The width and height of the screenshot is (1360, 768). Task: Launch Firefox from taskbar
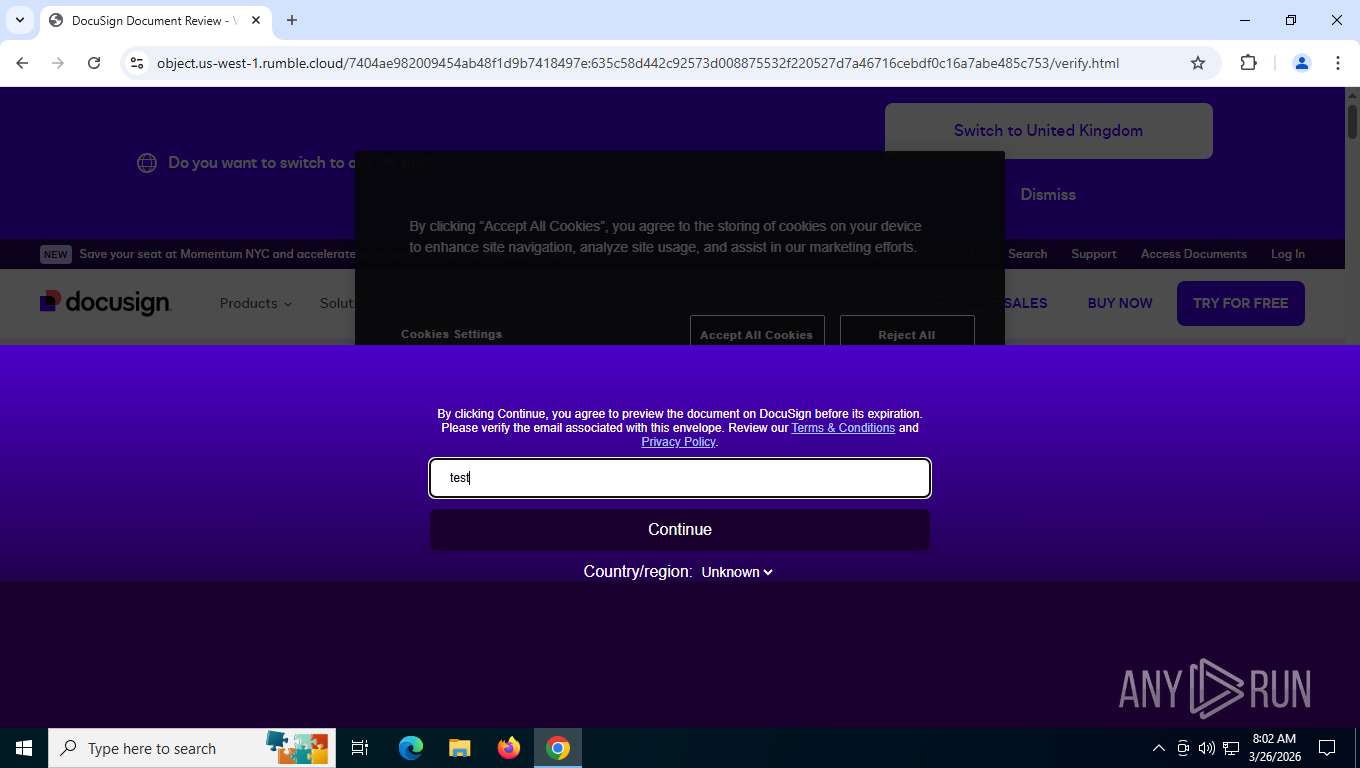coord(509,748)
